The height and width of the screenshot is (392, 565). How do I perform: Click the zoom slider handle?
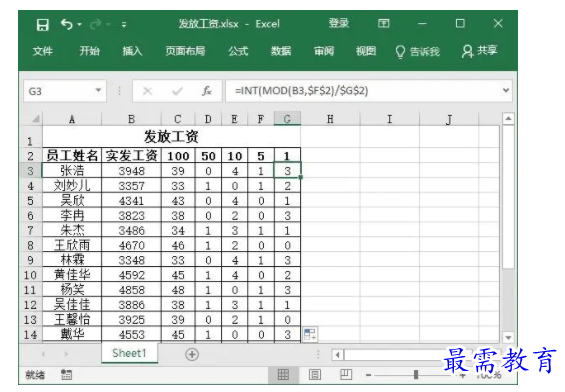416,375
